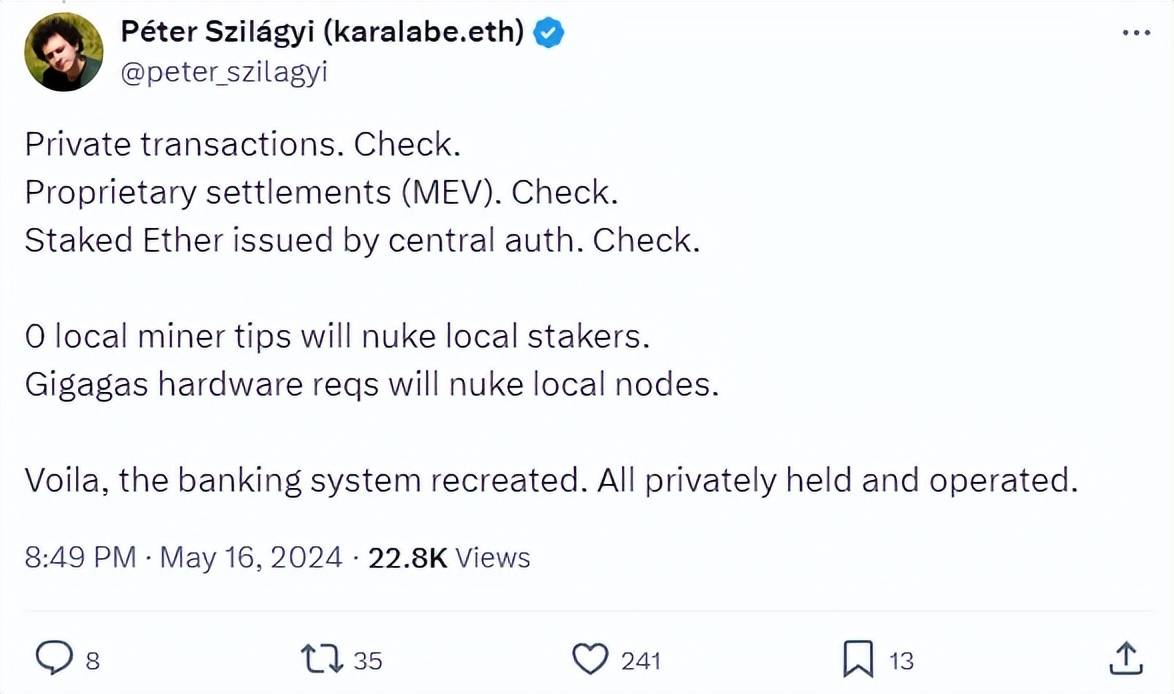Click the reply count of 8
Image resolution: width=1174 pixels, height=694 pixels.
click(92, 661)
